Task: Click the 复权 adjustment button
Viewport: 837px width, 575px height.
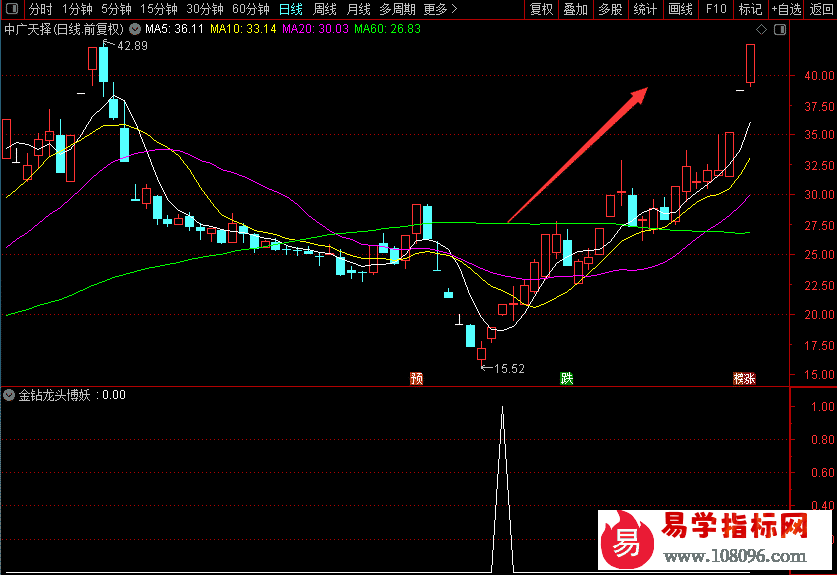Action: pyautogui.click(x=541, y=9)
